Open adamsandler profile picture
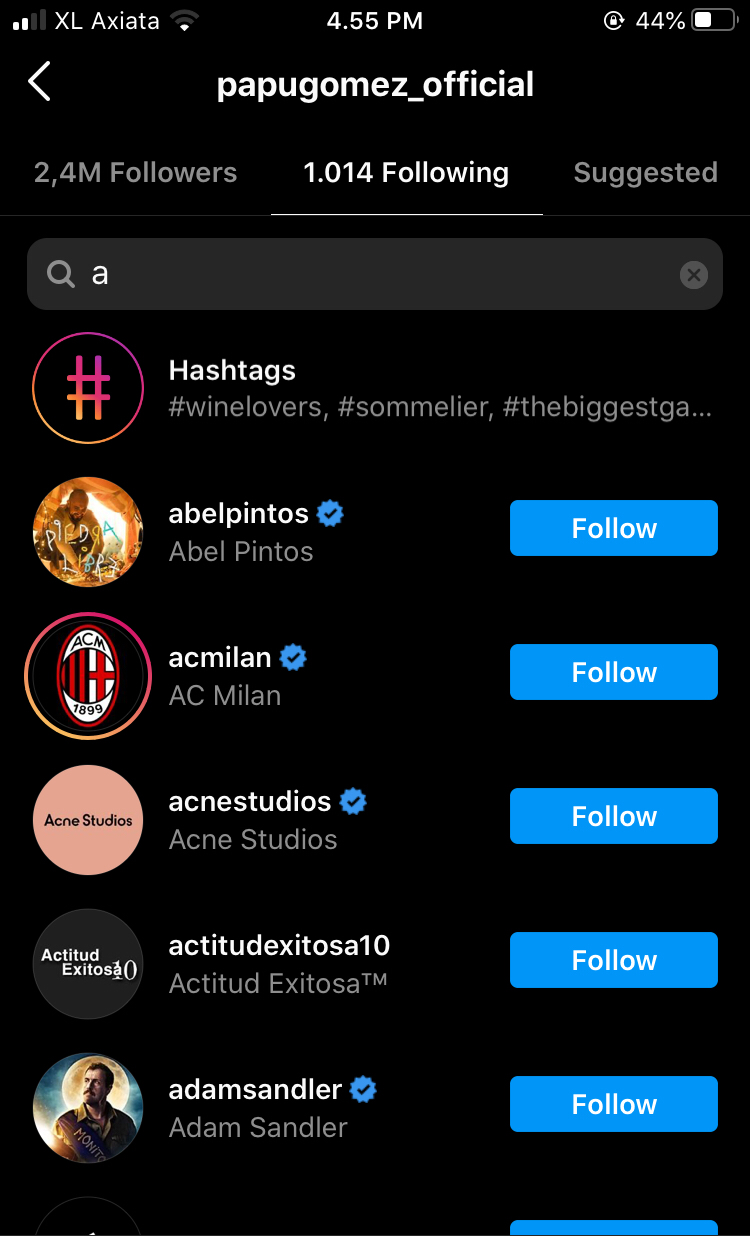Image resolution: width=750 pixels, height=1236 pixels. (x=88, y=1108)
